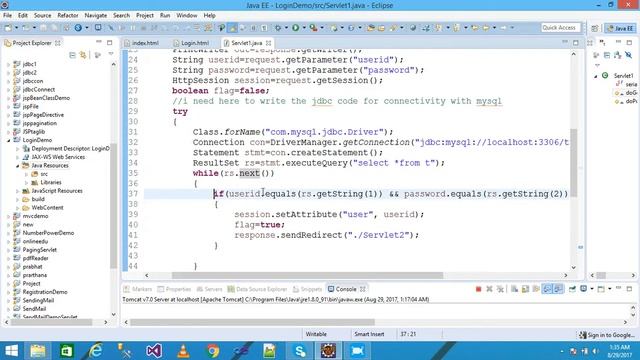Click the blue Skype-style S toolbar icon
Screen dimensions: 640x360
point(78,27)
